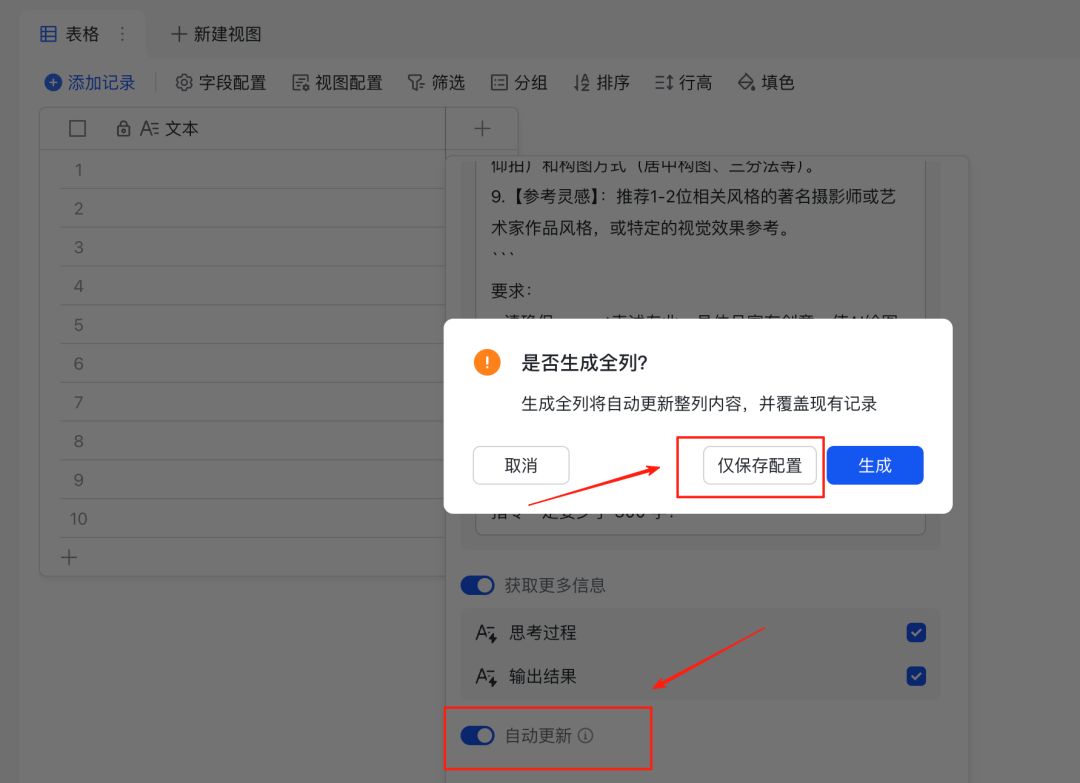The width and height of the screenshot is (1080, 783).
Task: Click the + to add a new record row
Action: pyautogui.click(x=69, y=557)
